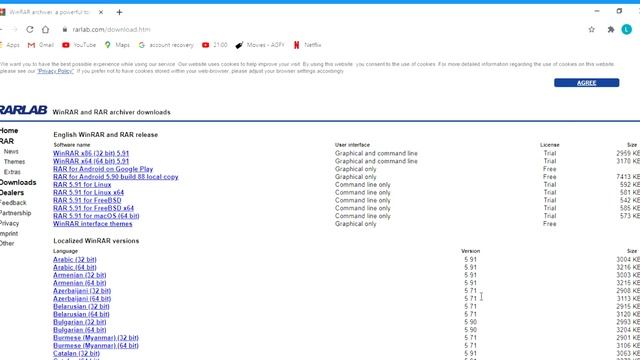This screenshot has width=640, height=360.
Task: Download Azerbaijani (64 bit) WinRAR
Action: pyautogui.click(x=82, y=298)
